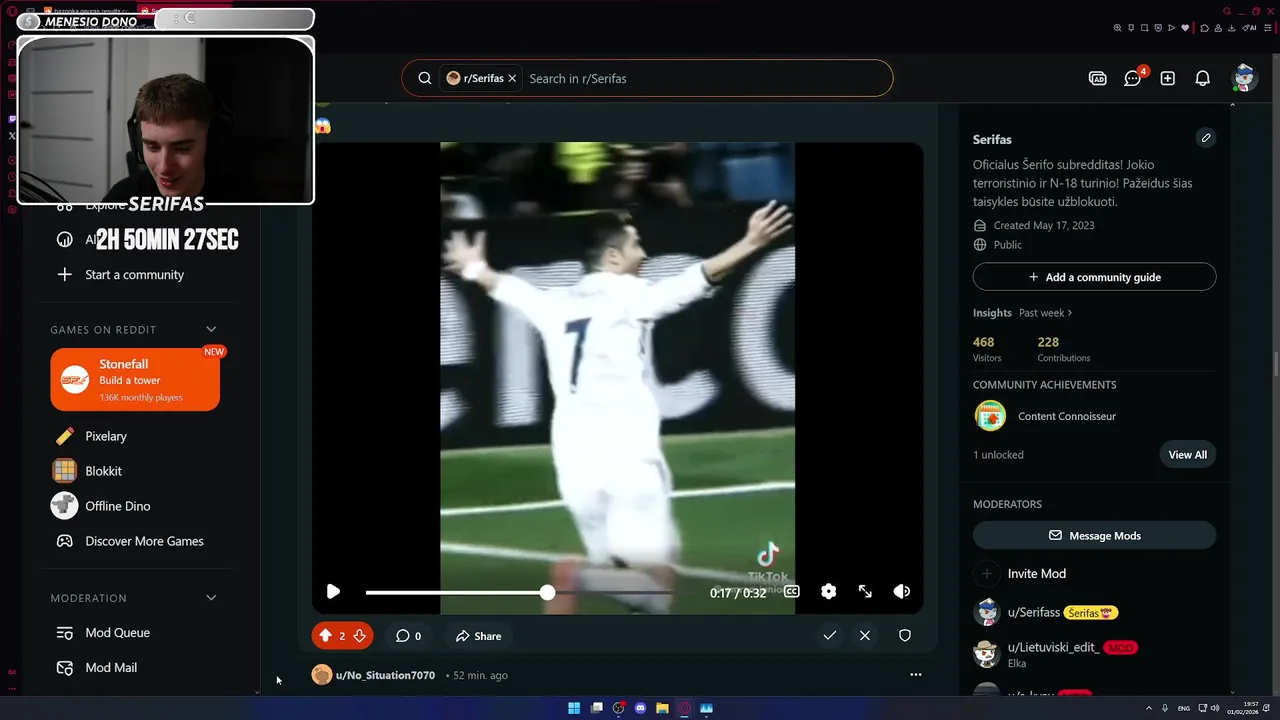Click Message Mods button
Image resolution: width=1280 pixels, height=720 pixels.
tap(1094, 536)
